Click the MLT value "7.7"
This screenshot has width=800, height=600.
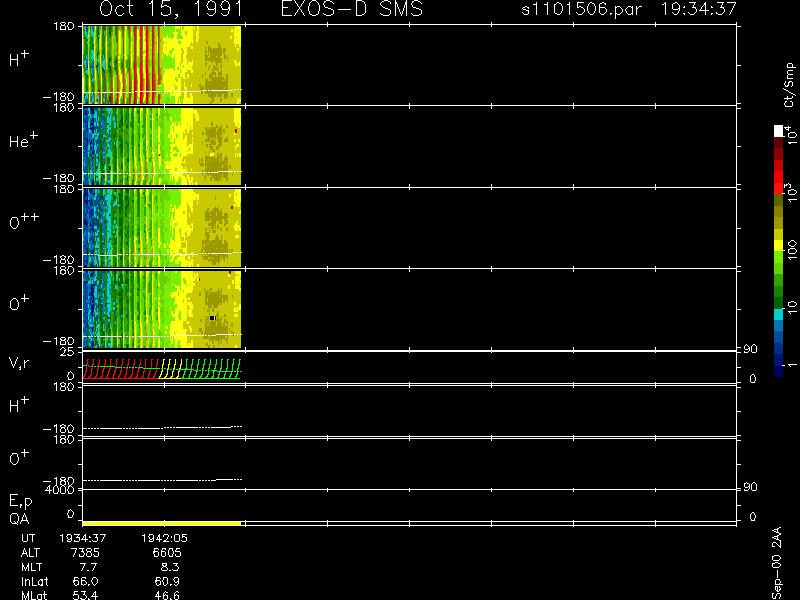pos(88,567)
